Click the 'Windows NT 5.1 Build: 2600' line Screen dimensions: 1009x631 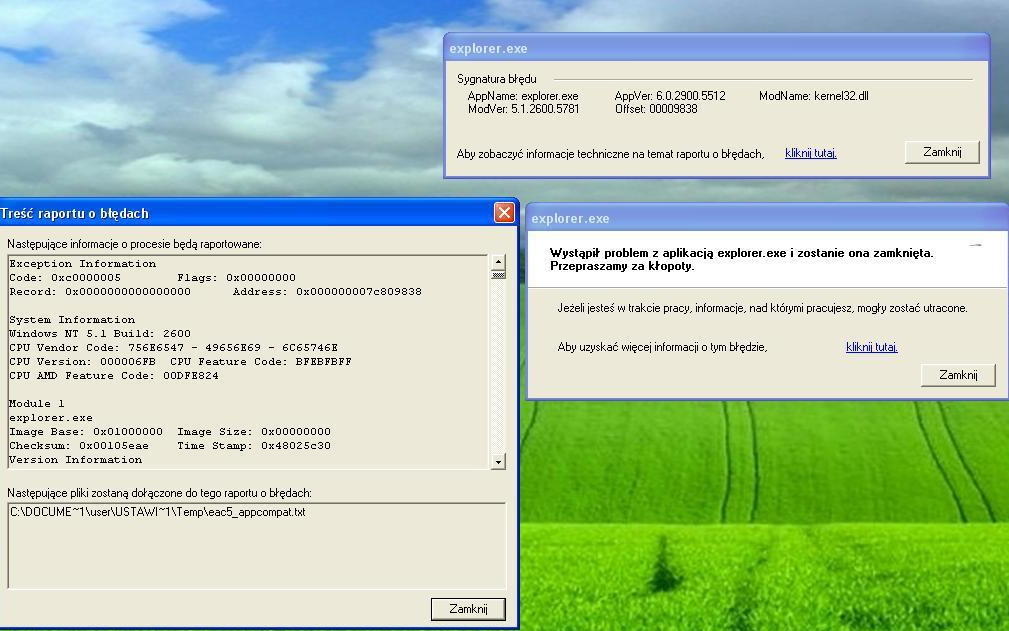tap(100, 334)
